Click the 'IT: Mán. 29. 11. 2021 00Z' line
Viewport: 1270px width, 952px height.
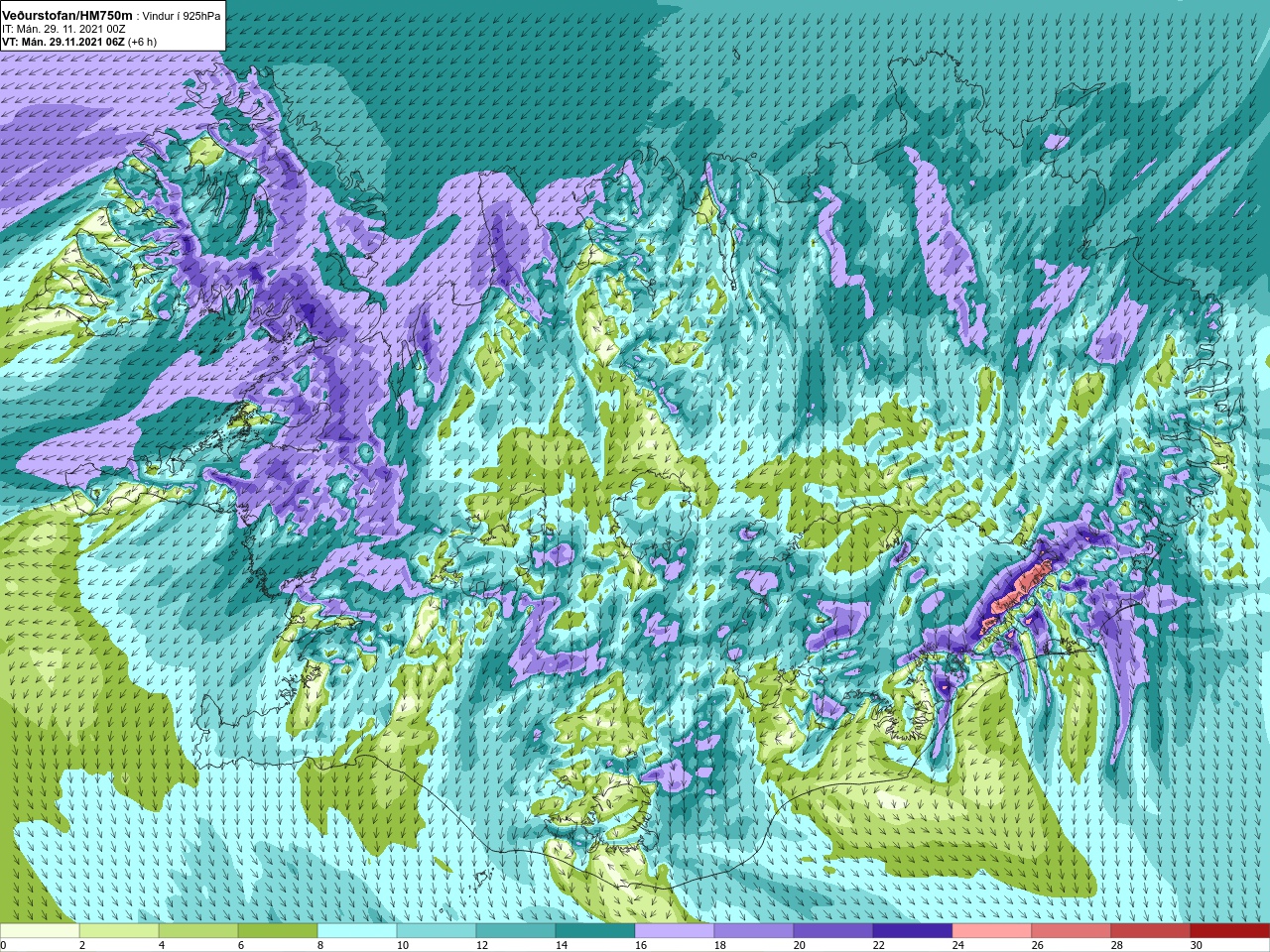(x=63, y=29)
